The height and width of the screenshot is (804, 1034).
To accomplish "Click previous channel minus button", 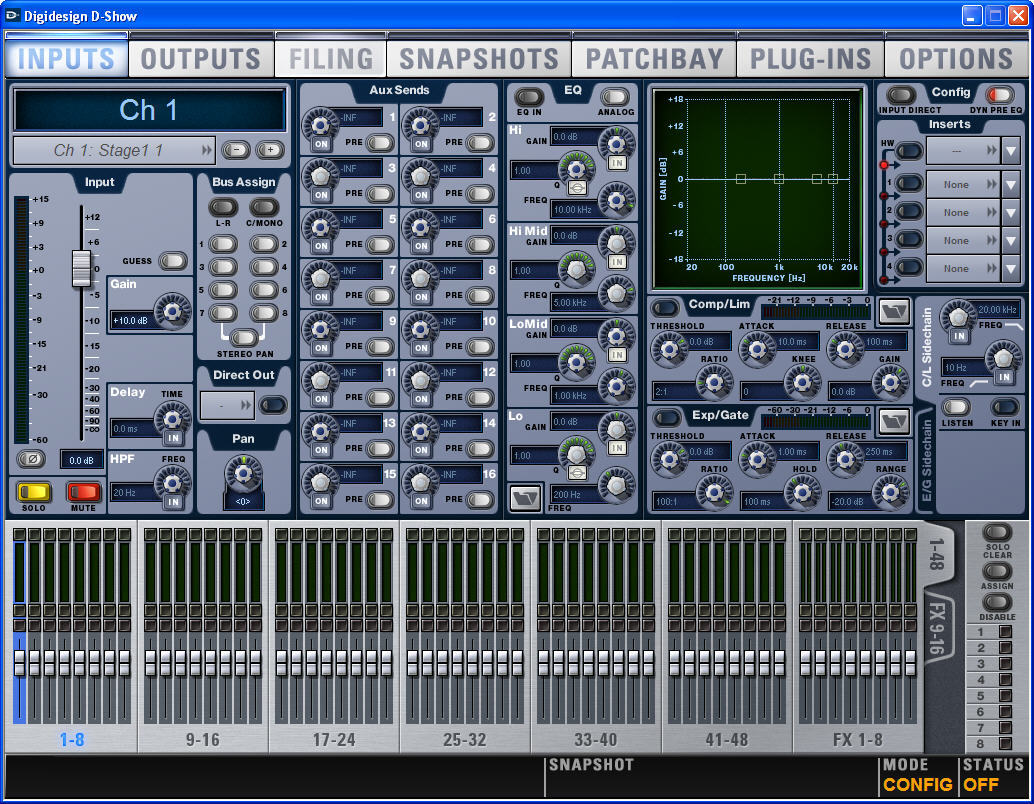I will [x=235, y=150].
